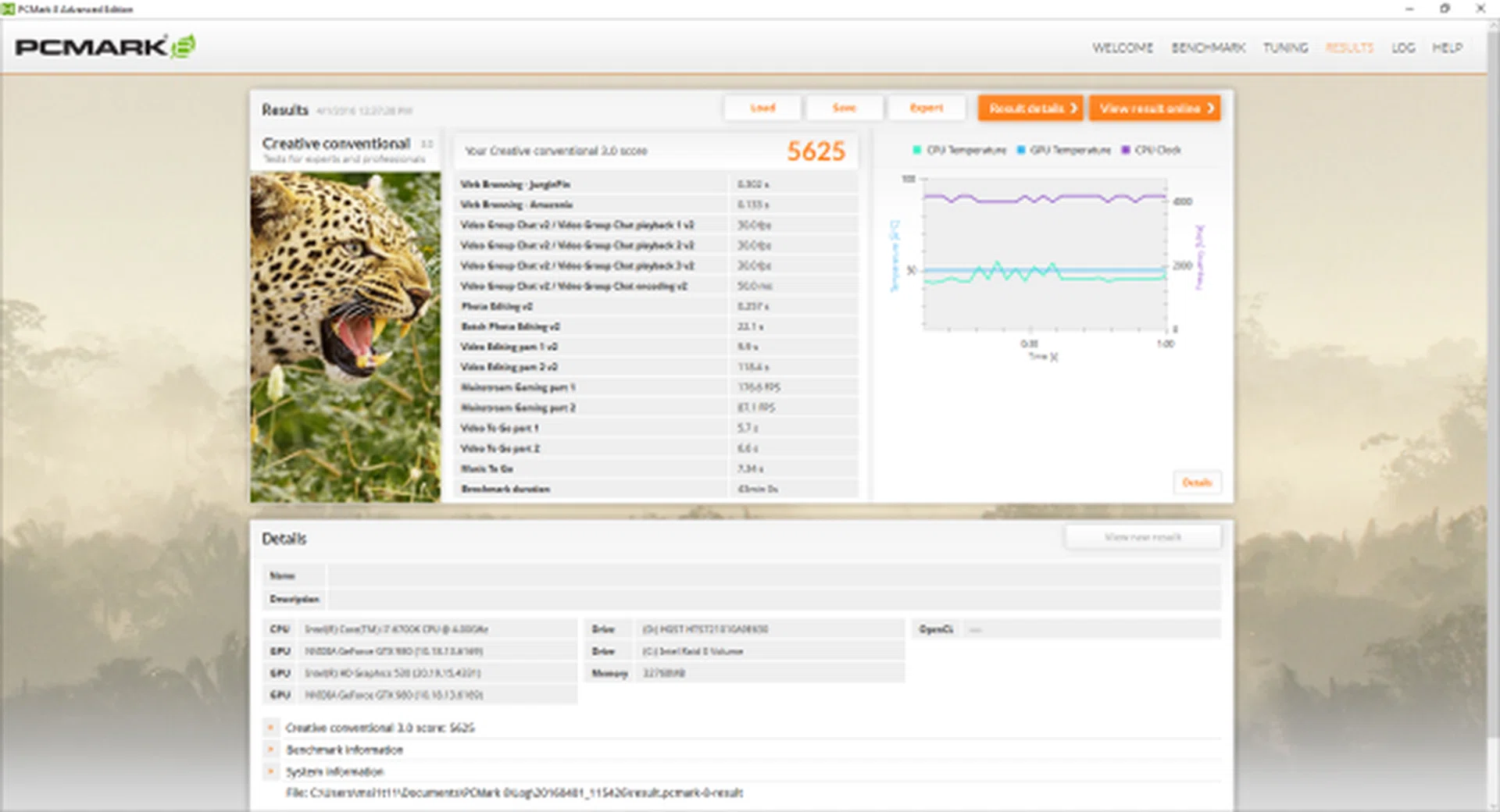Click the orange arrow on Result details
This screenshot has width=1500, height=812.
pos(1075,108)
